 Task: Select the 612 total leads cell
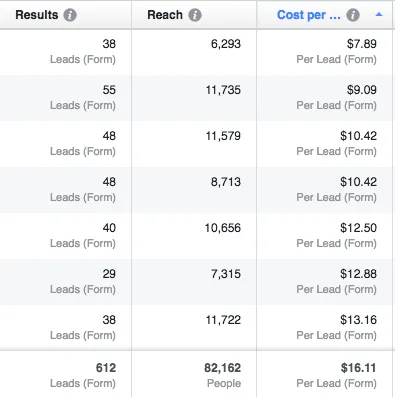tap(66, 375)
